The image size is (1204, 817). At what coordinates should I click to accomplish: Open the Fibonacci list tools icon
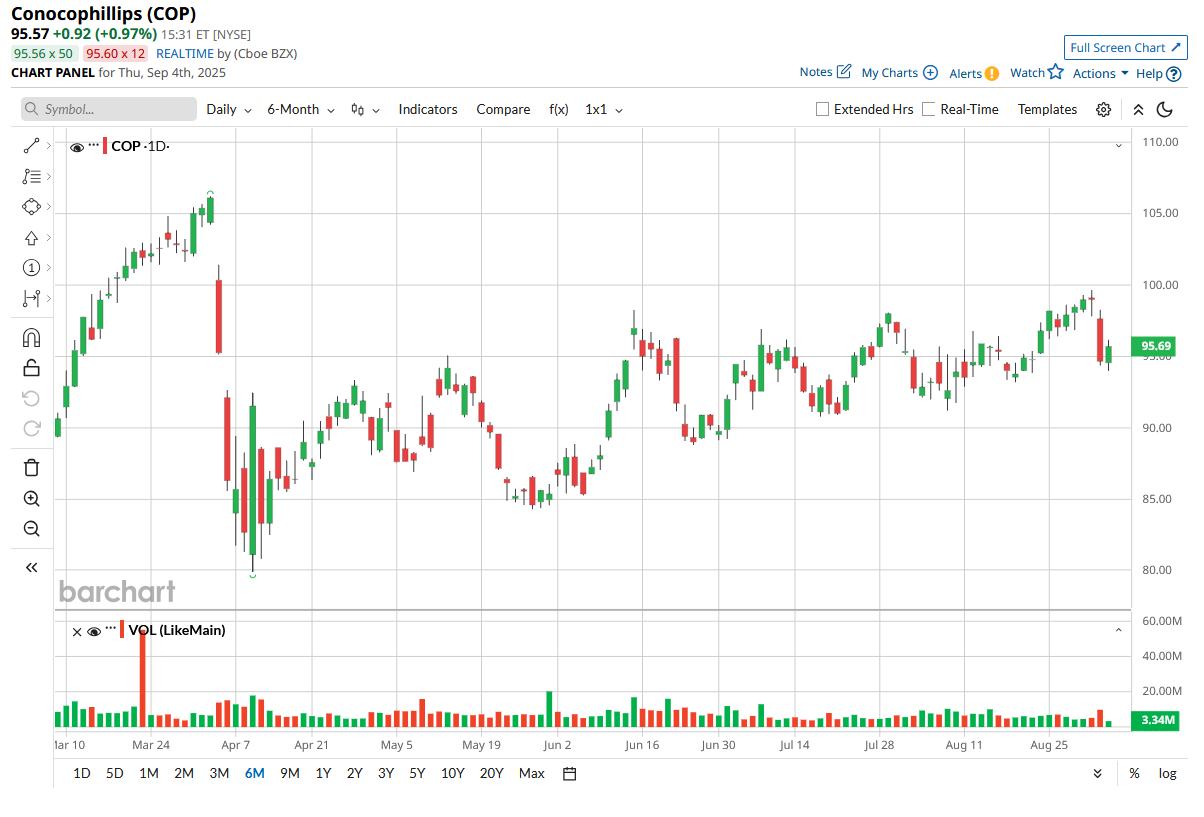pos(31,177)
